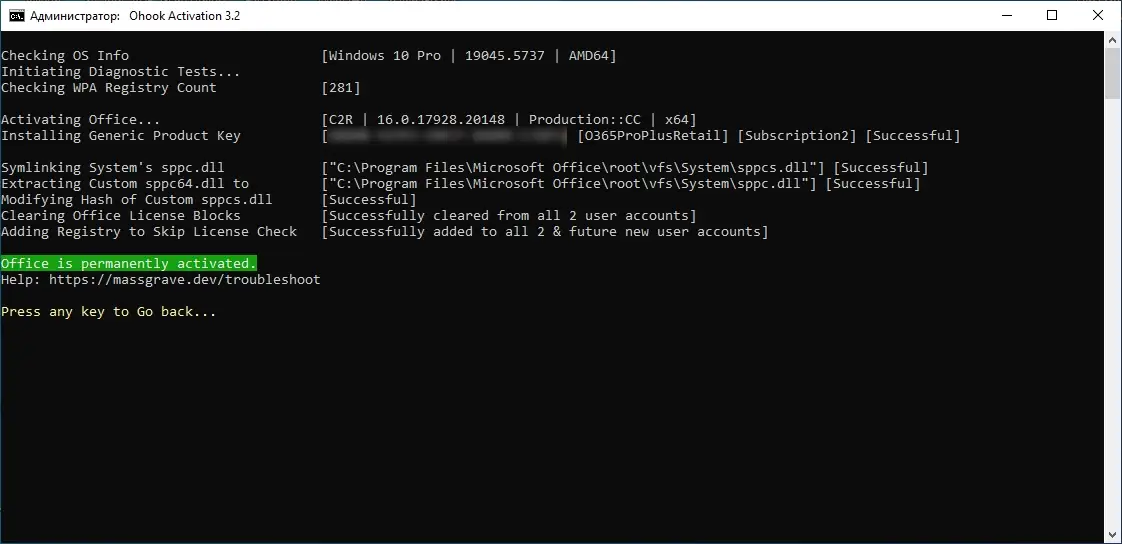Screen dimensions: 1122x544
Task: Click the WPA Registry Count value [281]
Action: click(341, 88)
